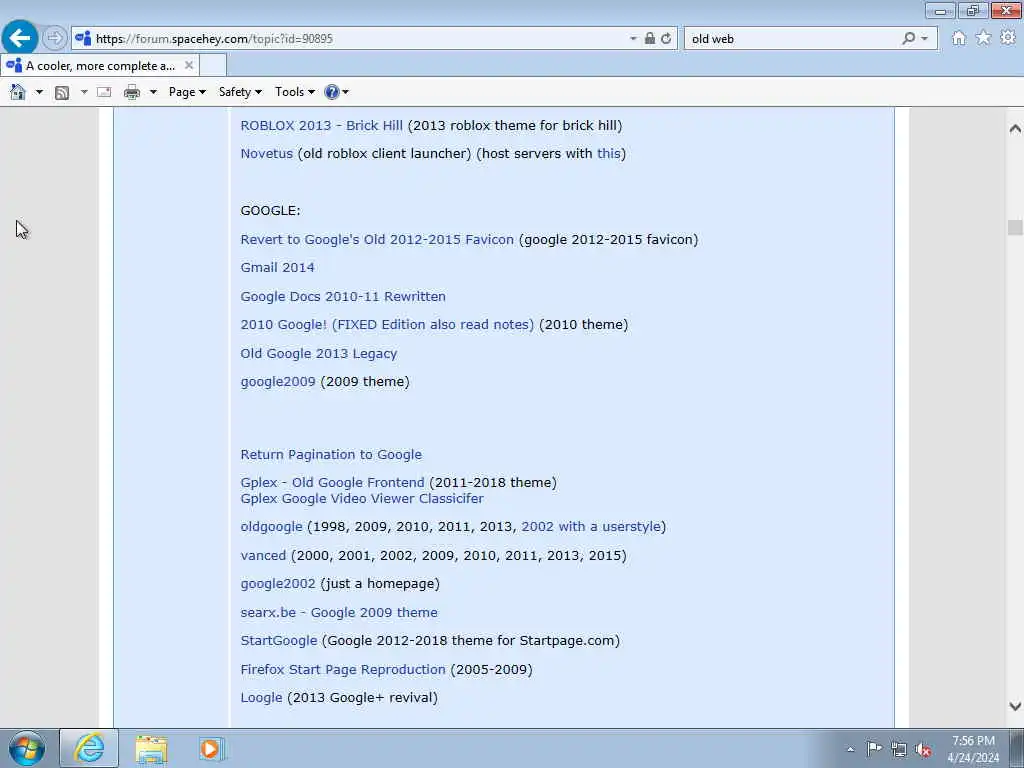Click the 'old web' search box
The height and width of the screenshot is (768, 1024).
coord(793,39)
